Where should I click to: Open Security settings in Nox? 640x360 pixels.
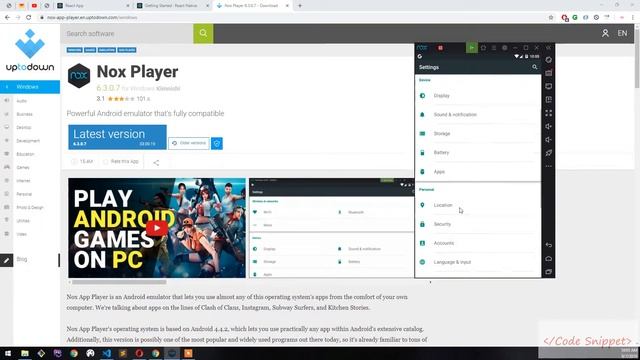pos(478,224)
